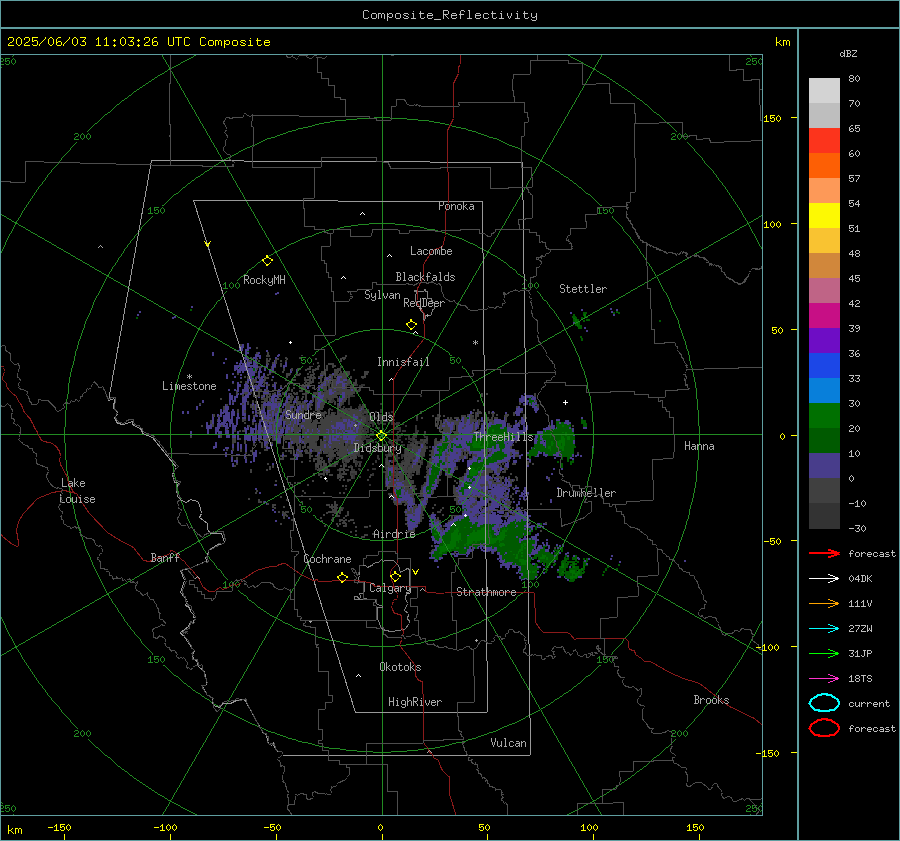Click the Strathmore town label

coord(486,592)
